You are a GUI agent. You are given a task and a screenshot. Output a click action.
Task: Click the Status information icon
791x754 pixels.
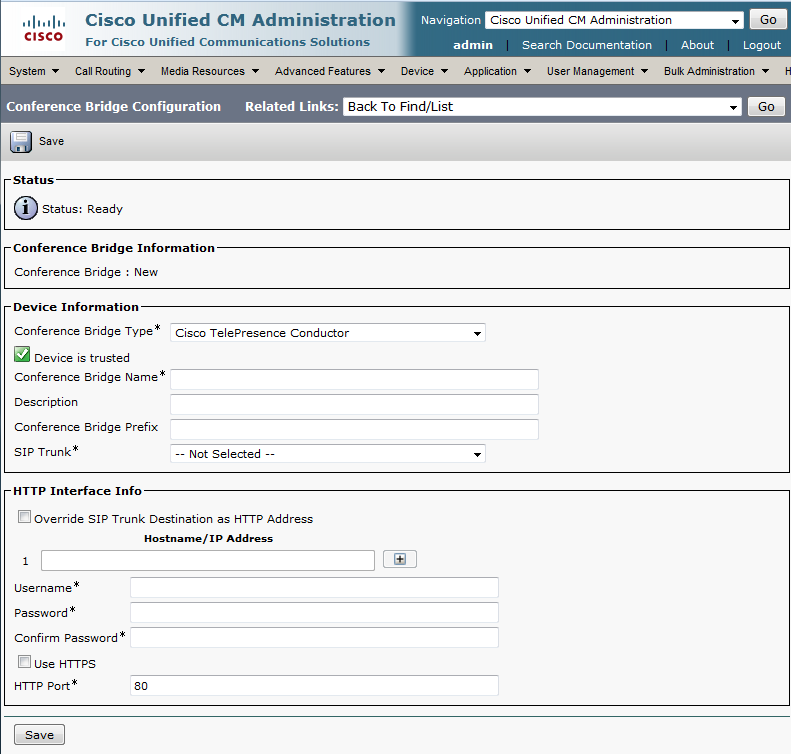[25, 208]
